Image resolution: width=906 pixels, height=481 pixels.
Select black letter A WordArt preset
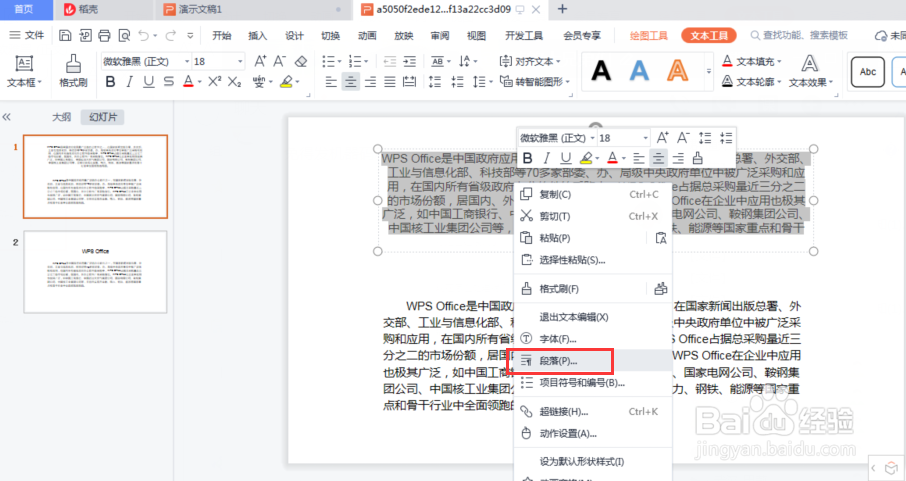(x=601, y=71)
